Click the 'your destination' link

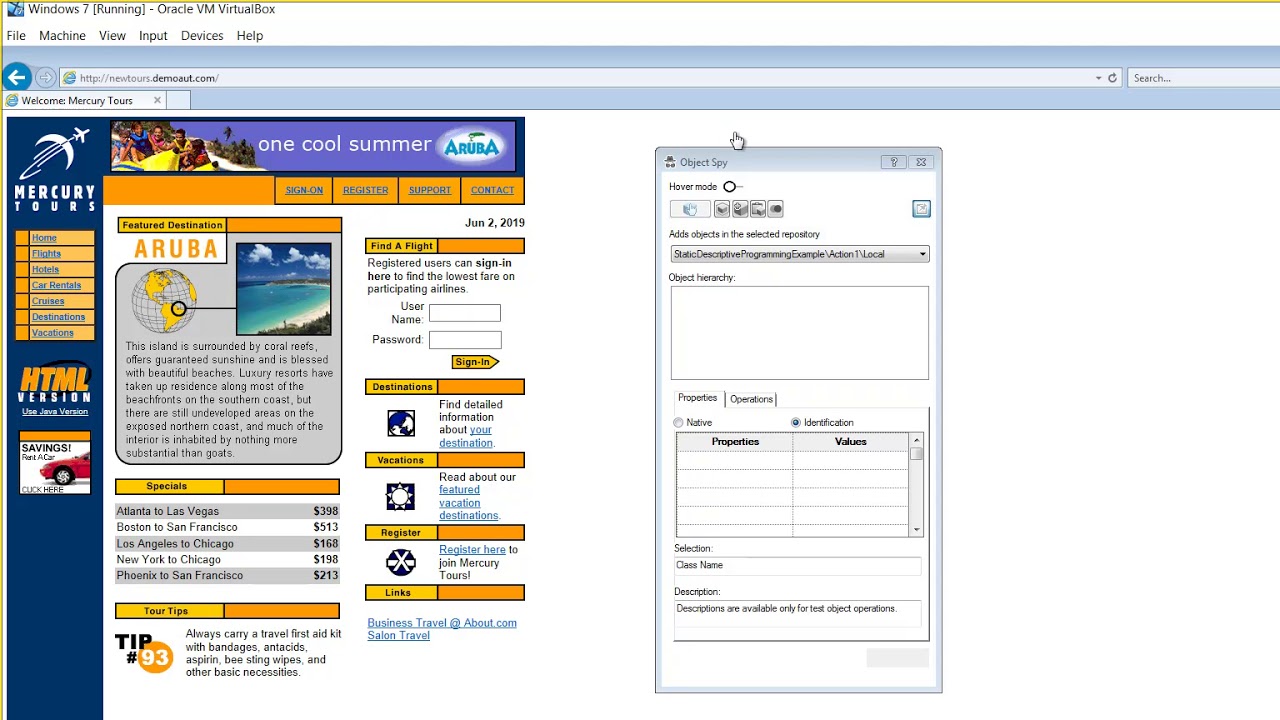click(x=466, y=437)
